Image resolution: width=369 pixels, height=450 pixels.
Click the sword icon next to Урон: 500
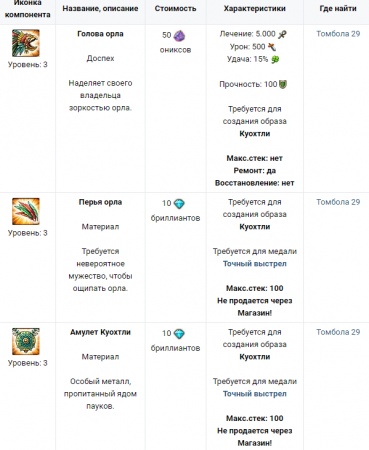[x=272, y=47]
